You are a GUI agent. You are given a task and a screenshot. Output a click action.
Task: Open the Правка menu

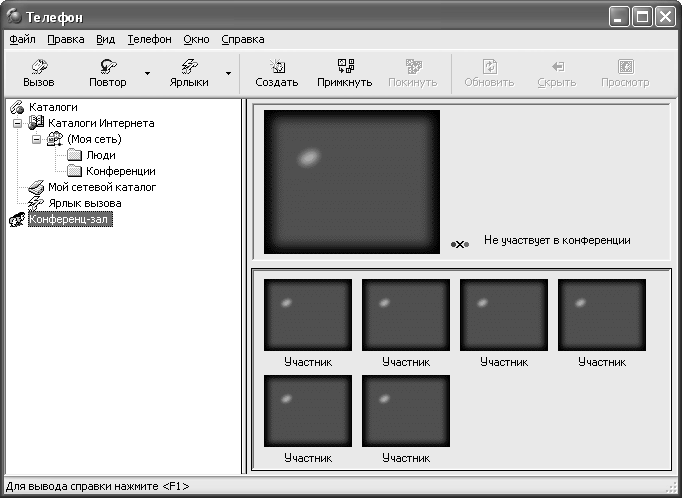point(66,39)
